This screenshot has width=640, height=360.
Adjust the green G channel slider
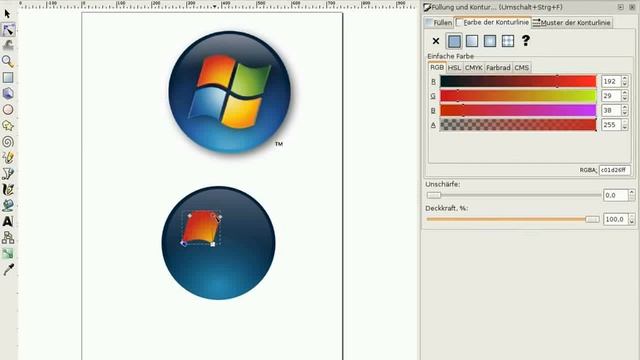tap(518, 96)
